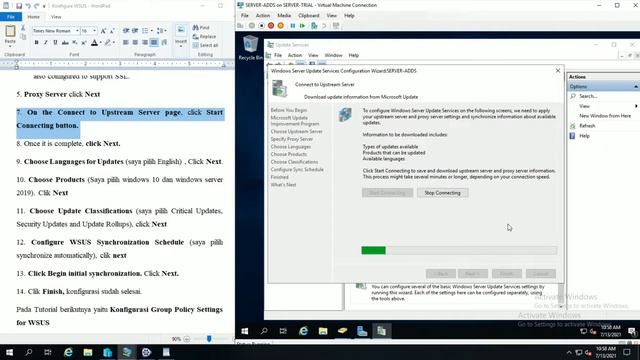Screen dimensions: 640x360
Task: Toggle Strikethrough formatting in WordPad
Action: [65, 42]
